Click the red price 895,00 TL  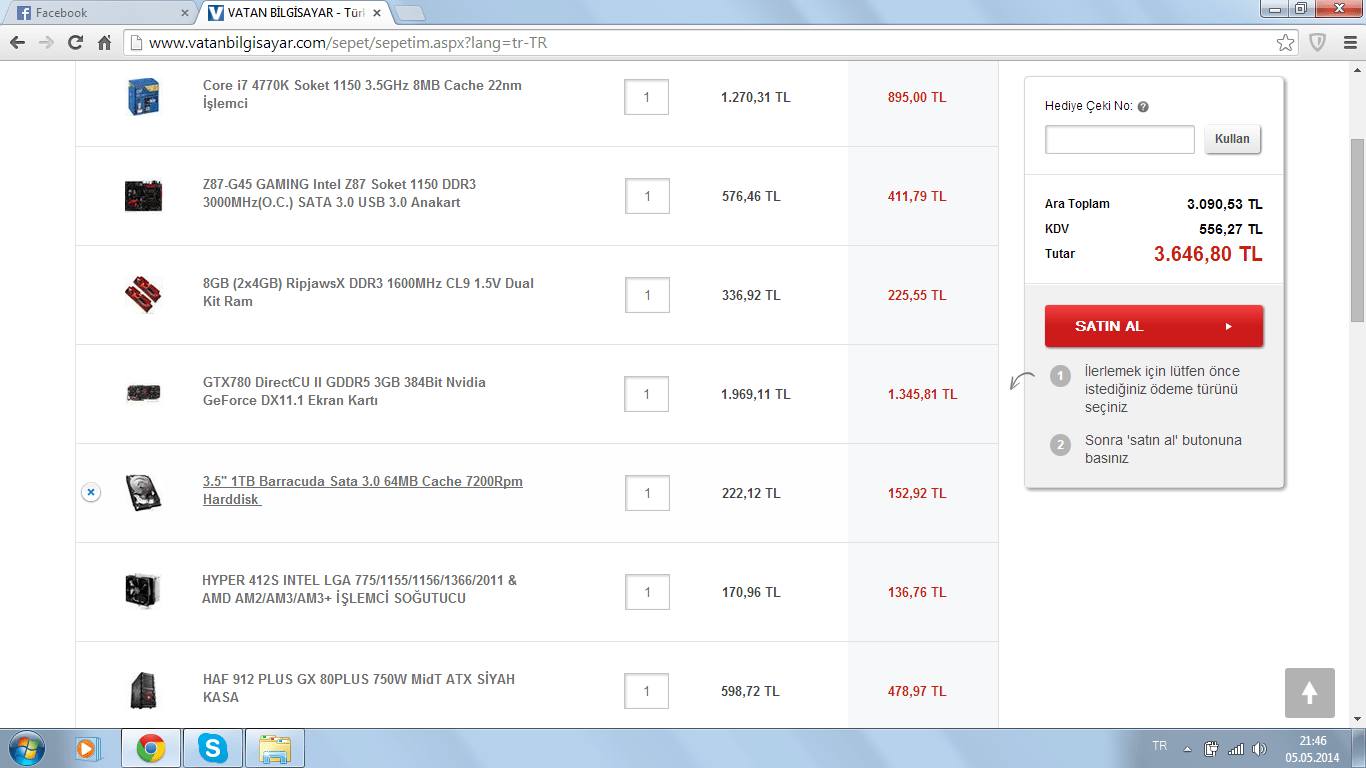point(917,97)
